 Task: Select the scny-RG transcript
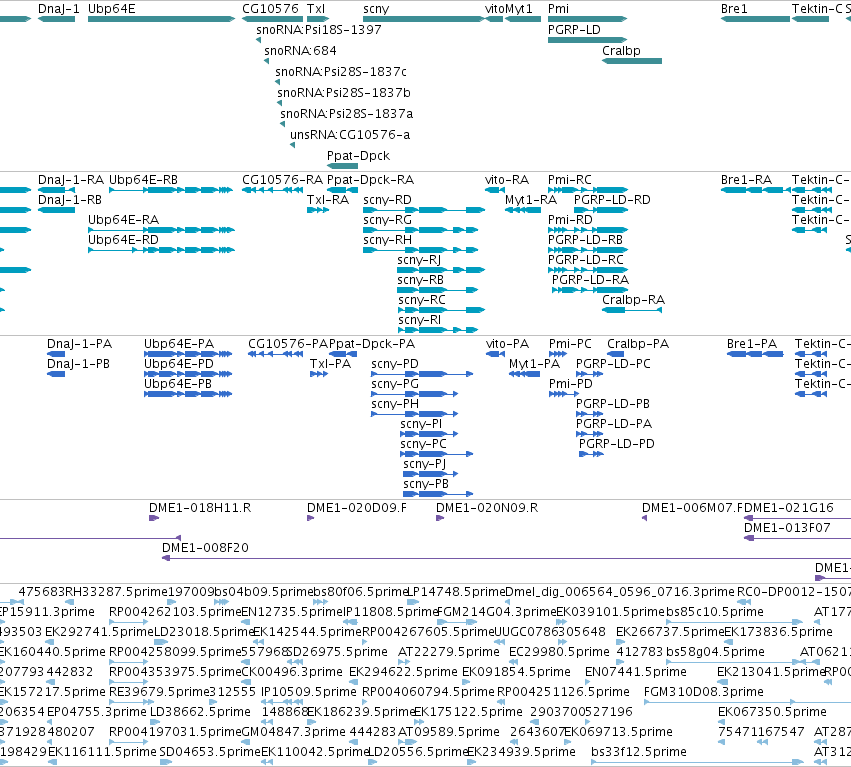click(421, 230)
